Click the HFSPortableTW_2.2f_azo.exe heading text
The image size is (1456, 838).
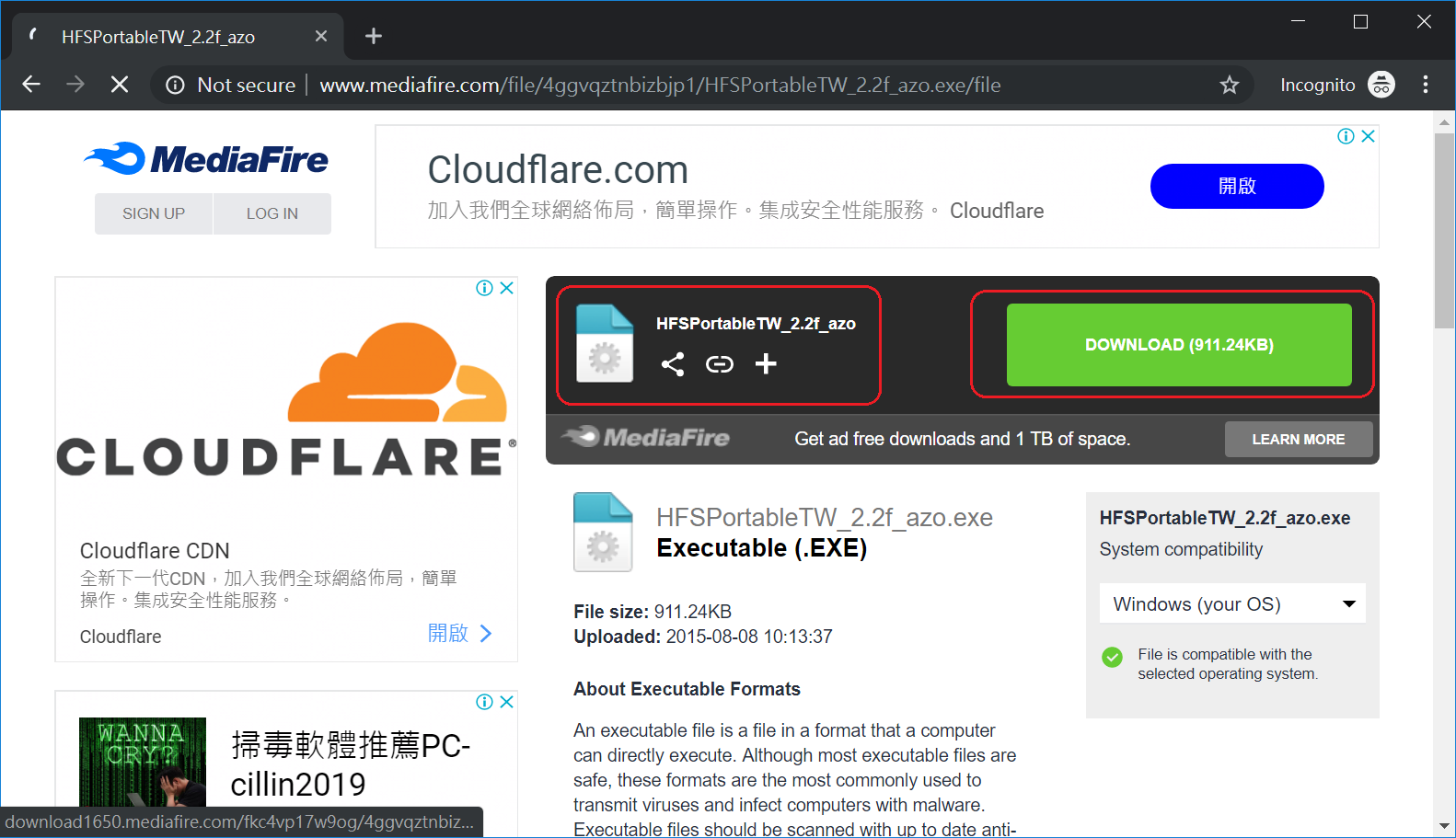(x=825, y=518)
